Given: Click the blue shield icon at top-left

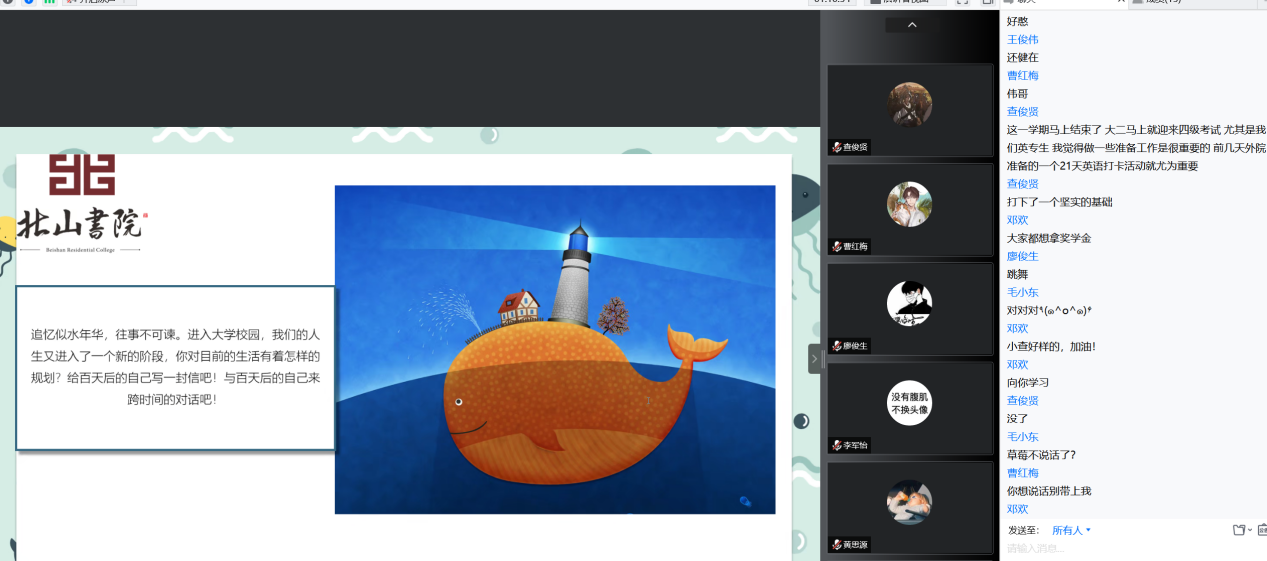Looking at the screenshot, I should [x=28, y=2].
